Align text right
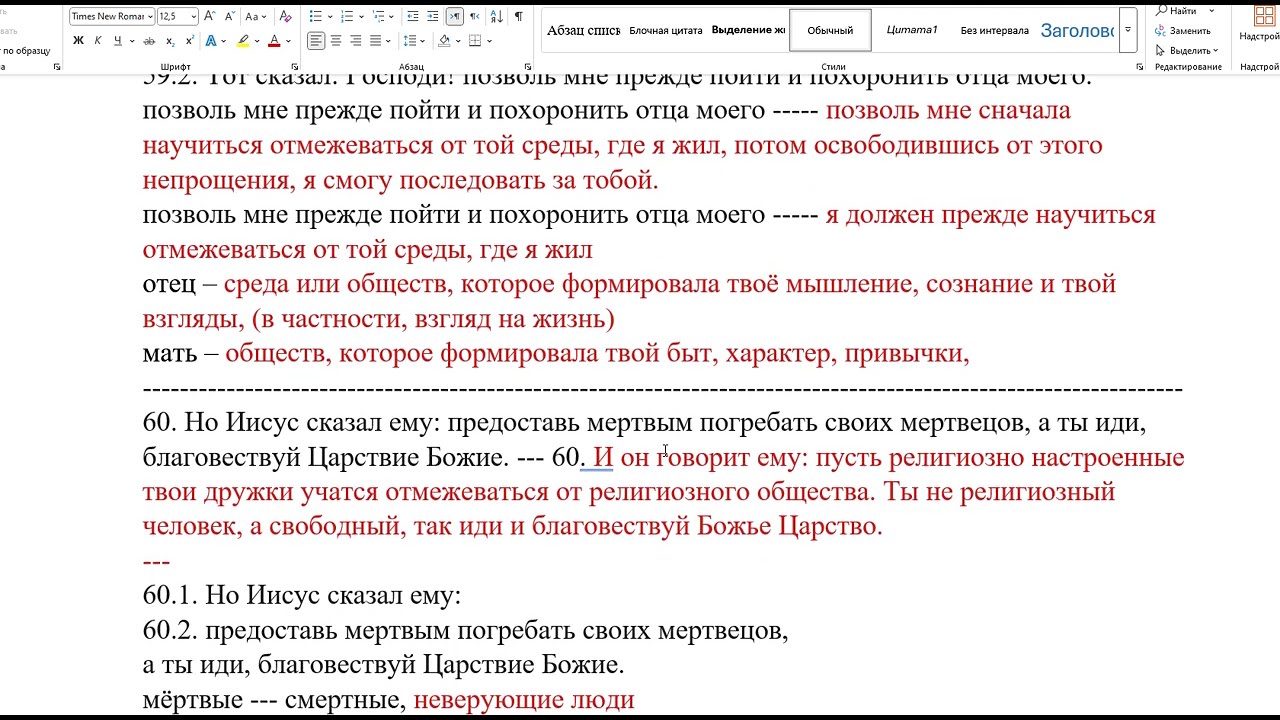1280x720 pixels. [356, 41]
